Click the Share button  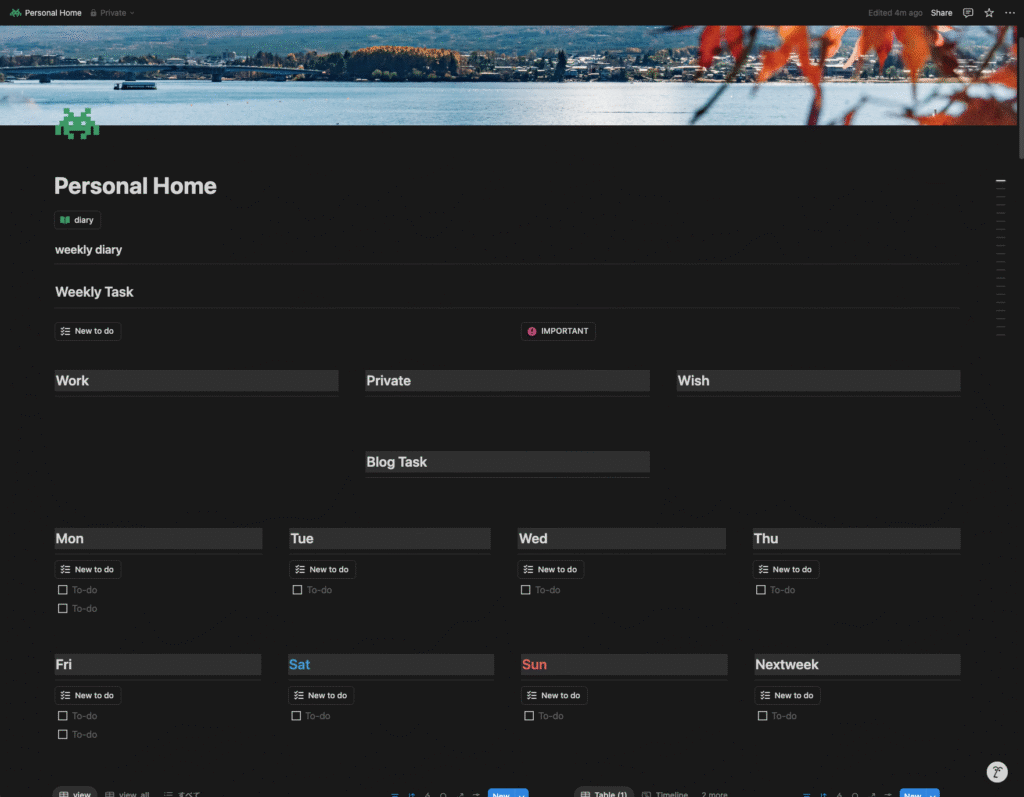coord(941,12)
